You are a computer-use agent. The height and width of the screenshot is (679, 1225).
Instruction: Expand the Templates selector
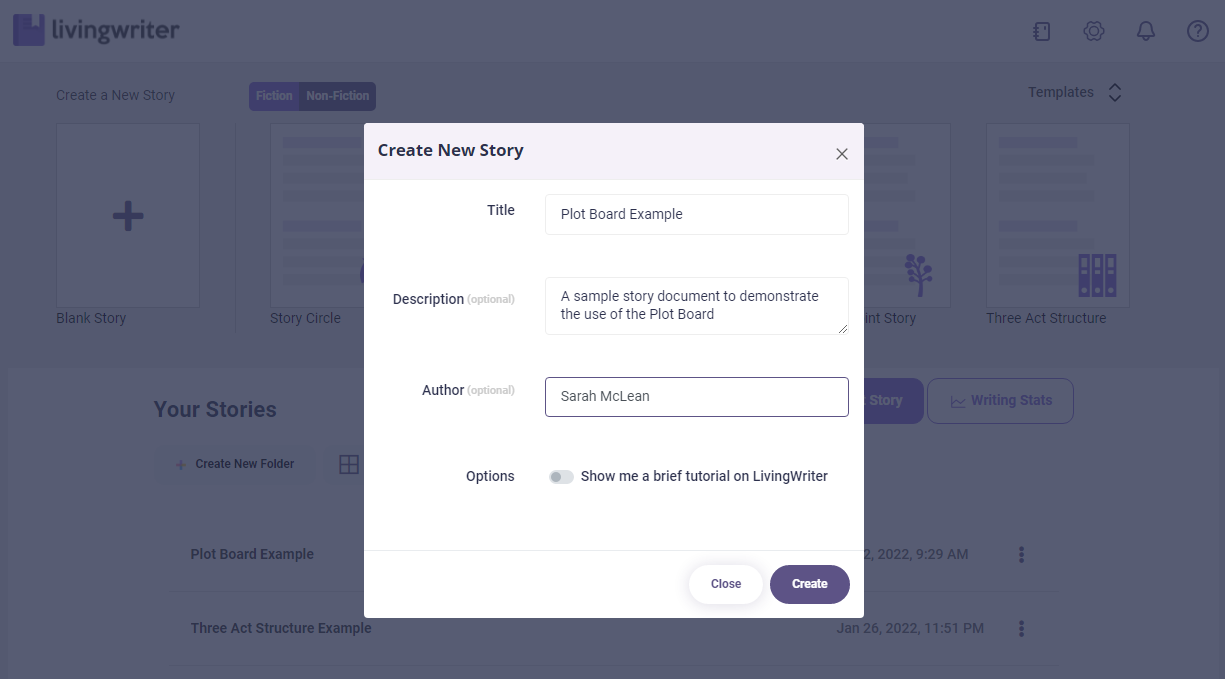pyautogui.click(x=1115, y=93)
